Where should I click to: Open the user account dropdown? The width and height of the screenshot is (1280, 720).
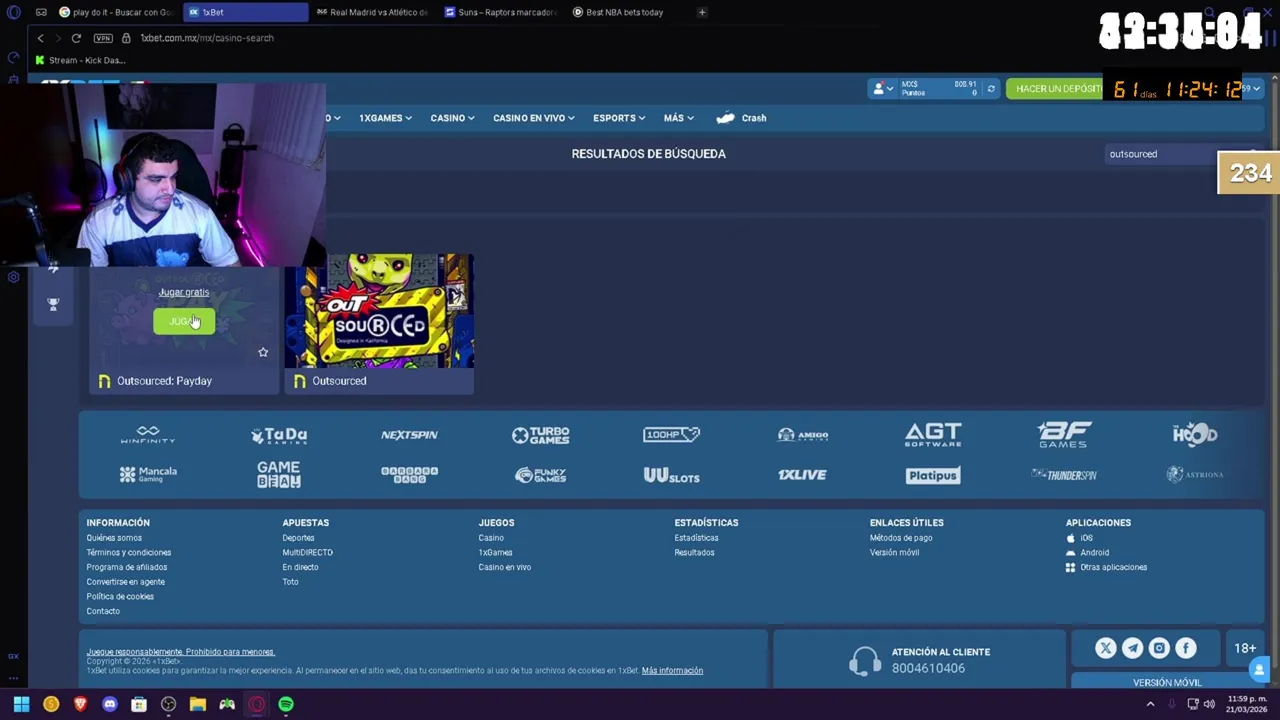(882, 89)
